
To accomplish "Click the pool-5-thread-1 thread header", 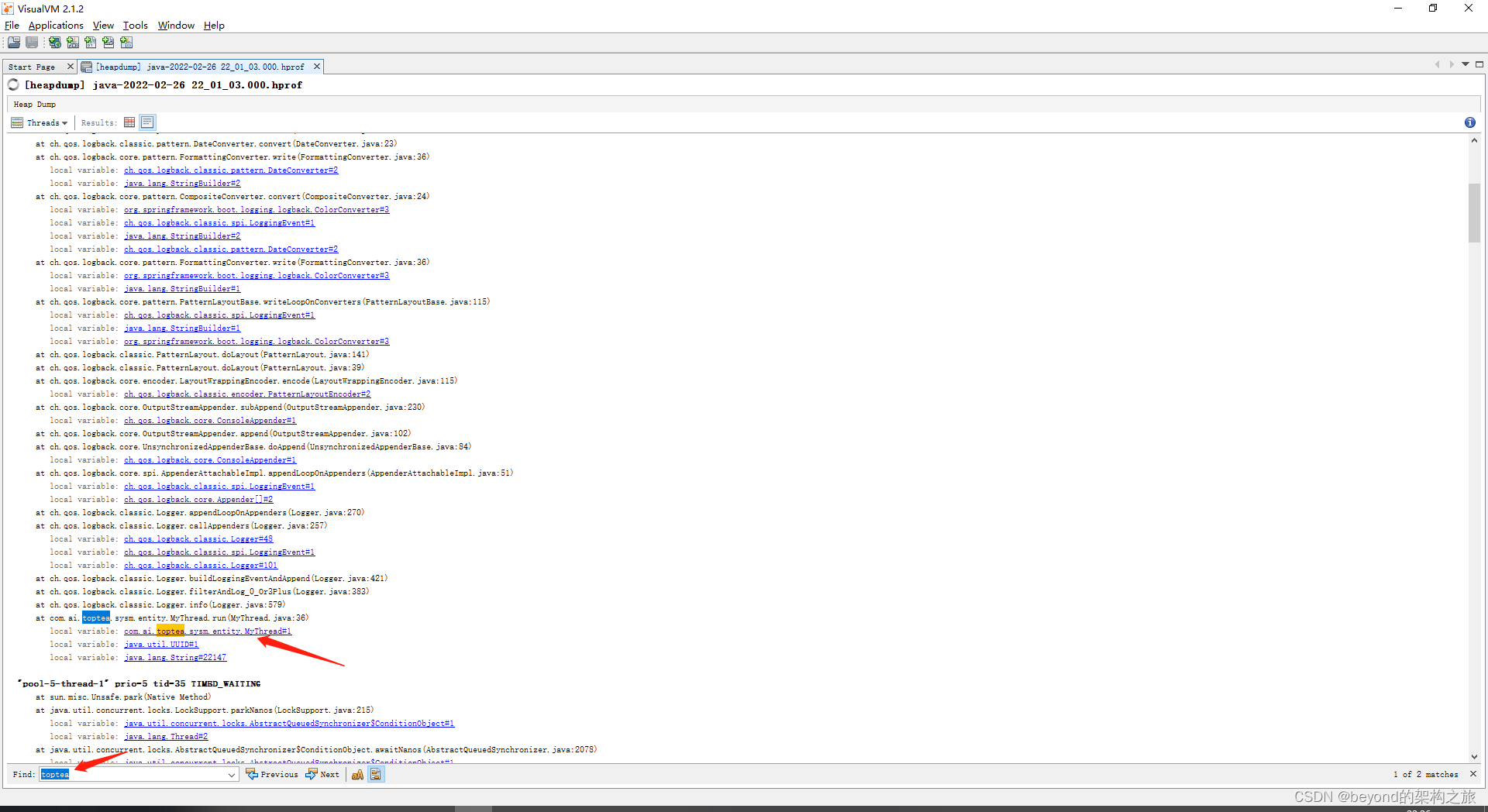I will (x=139, y=684).
